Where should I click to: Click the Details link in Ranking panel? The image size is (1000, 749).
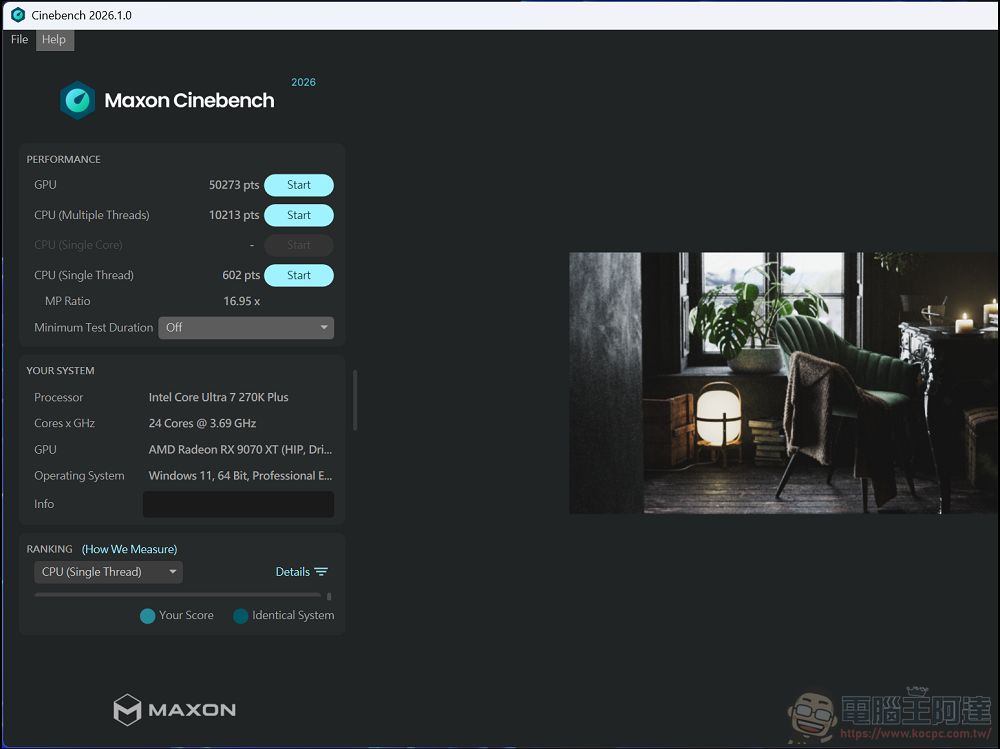292,572
